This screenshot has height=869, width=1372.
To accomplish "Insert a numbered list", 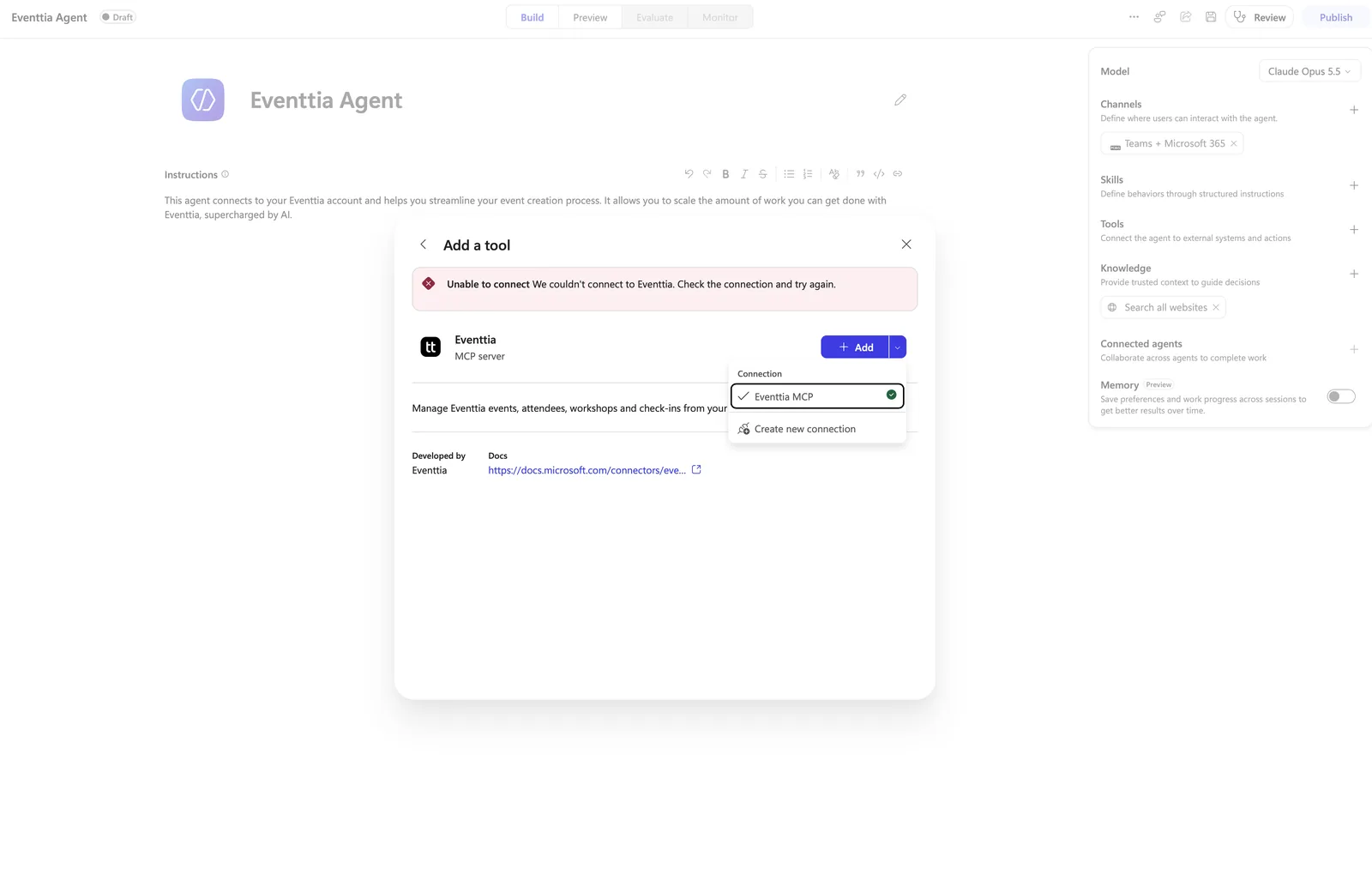I will pos(808,174).
